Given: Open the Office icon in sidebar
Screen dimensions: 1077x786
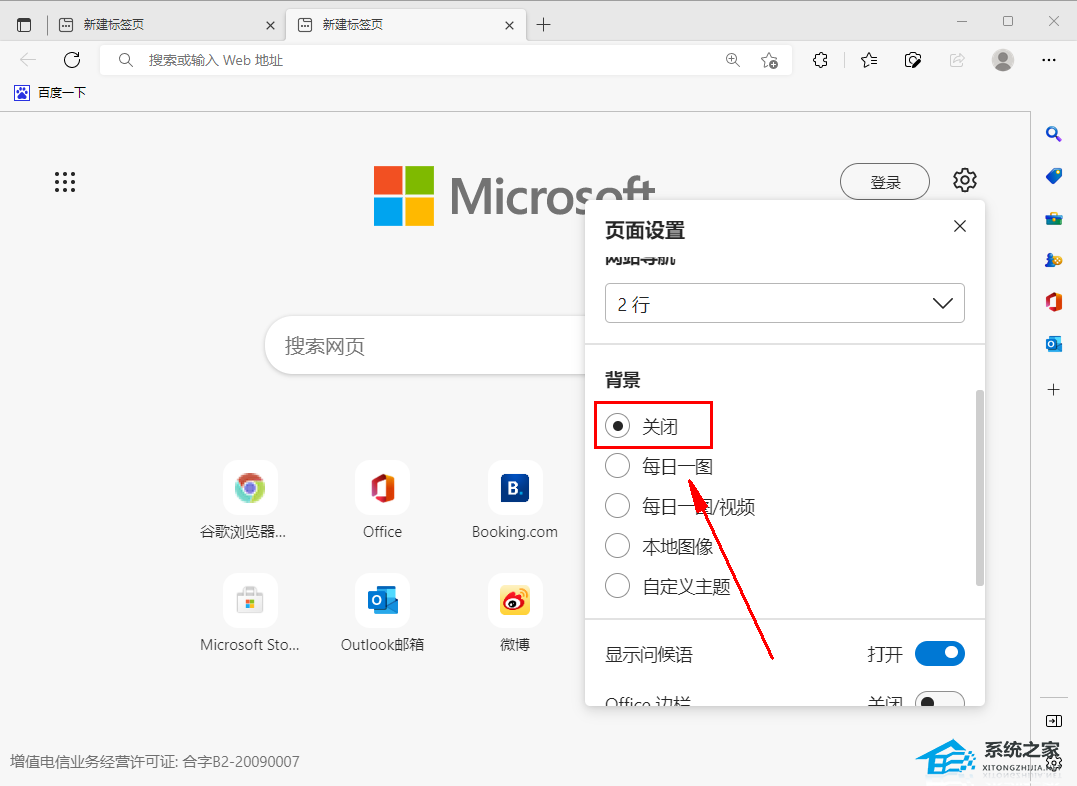Looking at the screenshot, I should click(1053, 301).
